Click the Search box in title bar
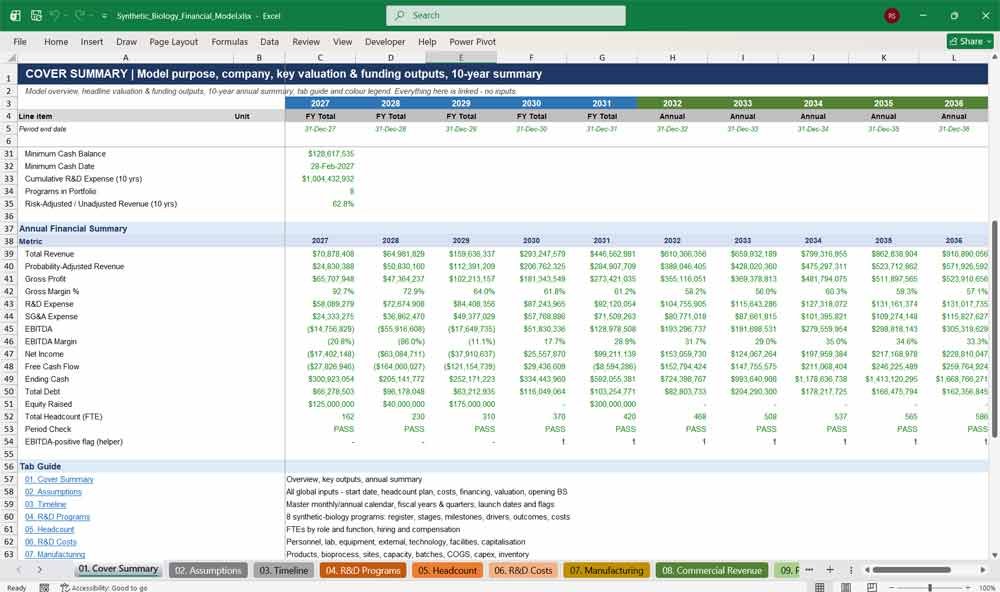Screen dimensions: 1000x592 click(505, 15)
